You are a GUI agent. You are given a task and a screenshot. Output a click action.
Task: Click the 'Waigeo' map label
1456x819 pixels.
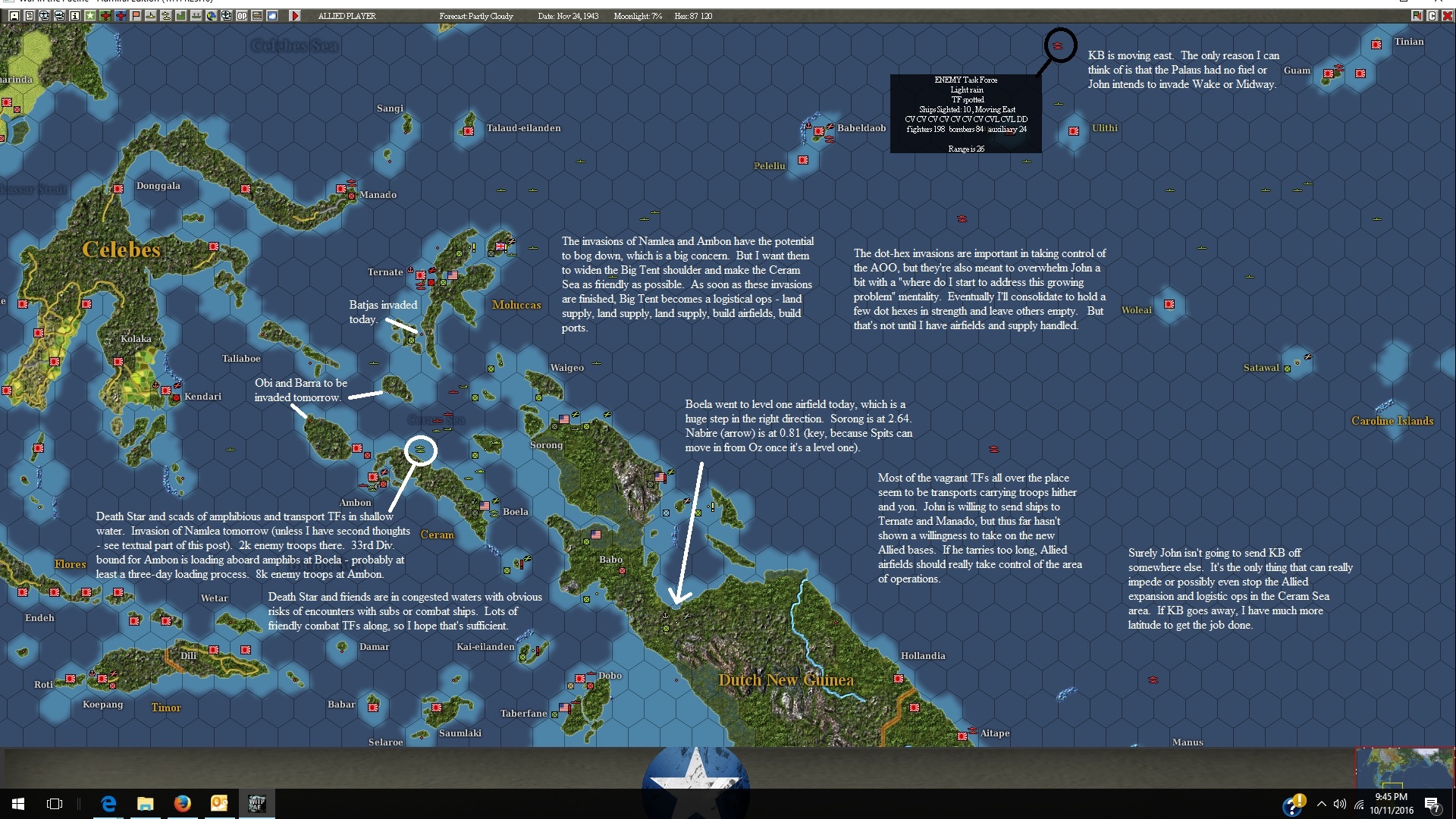click(x=567, y=368)
